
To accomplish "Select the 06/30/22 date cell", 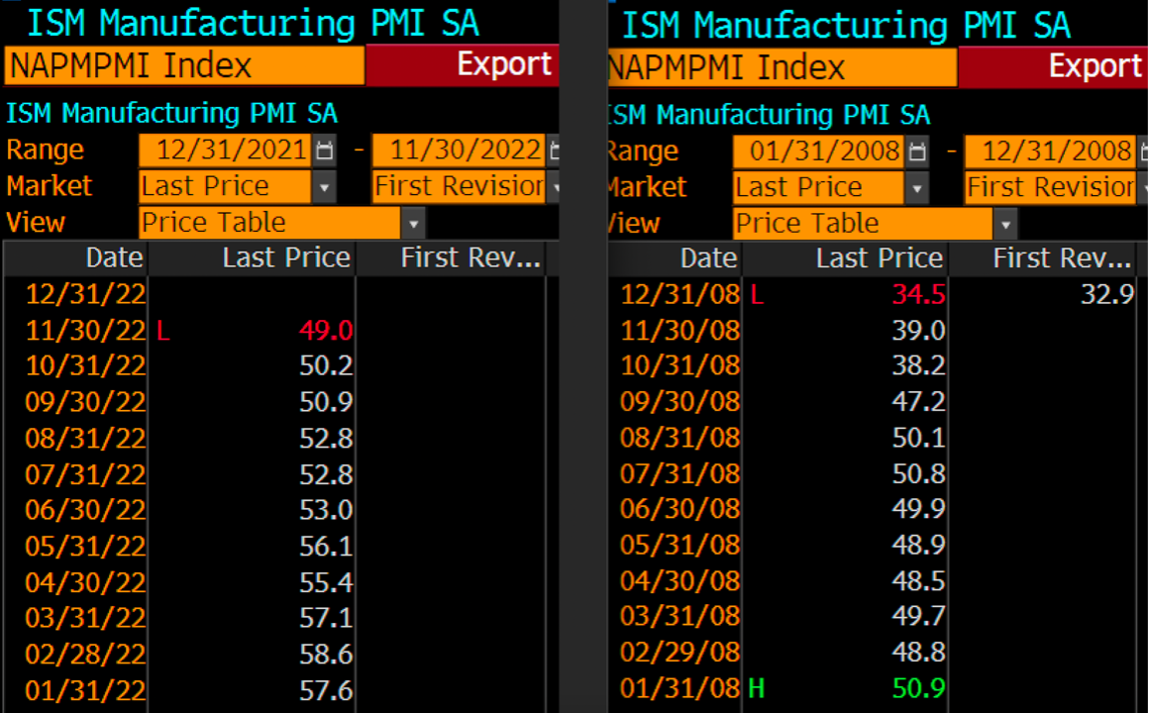I will coord(86,510).
